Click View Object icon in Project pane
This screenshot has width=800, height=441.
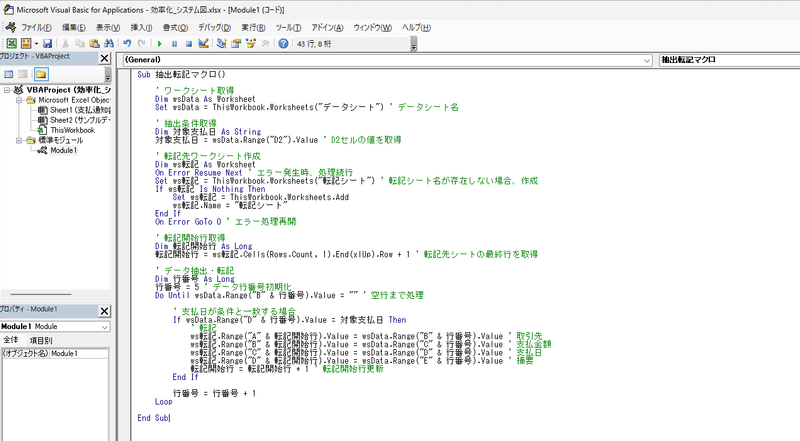point(23,75)
